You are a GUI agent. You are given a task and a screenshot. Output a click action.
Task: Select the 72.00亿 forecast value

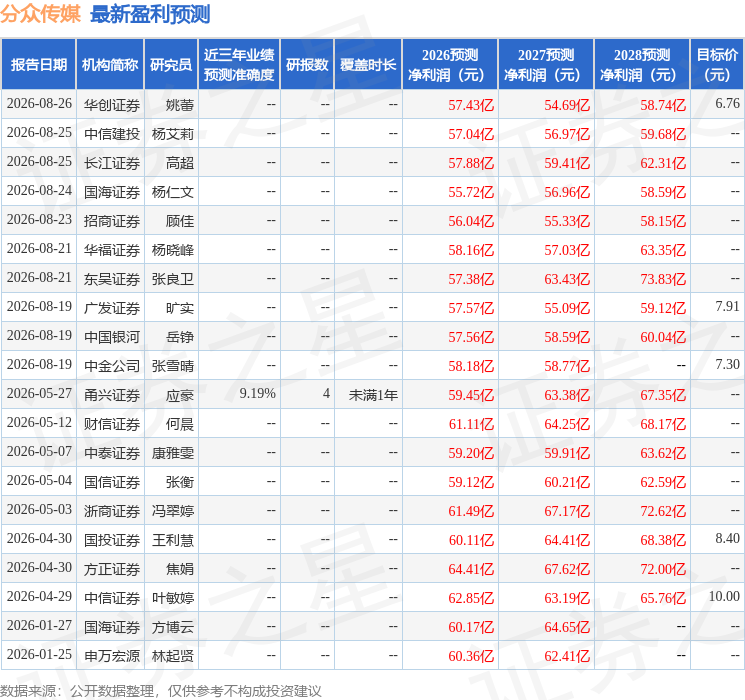tap(663, 569)
